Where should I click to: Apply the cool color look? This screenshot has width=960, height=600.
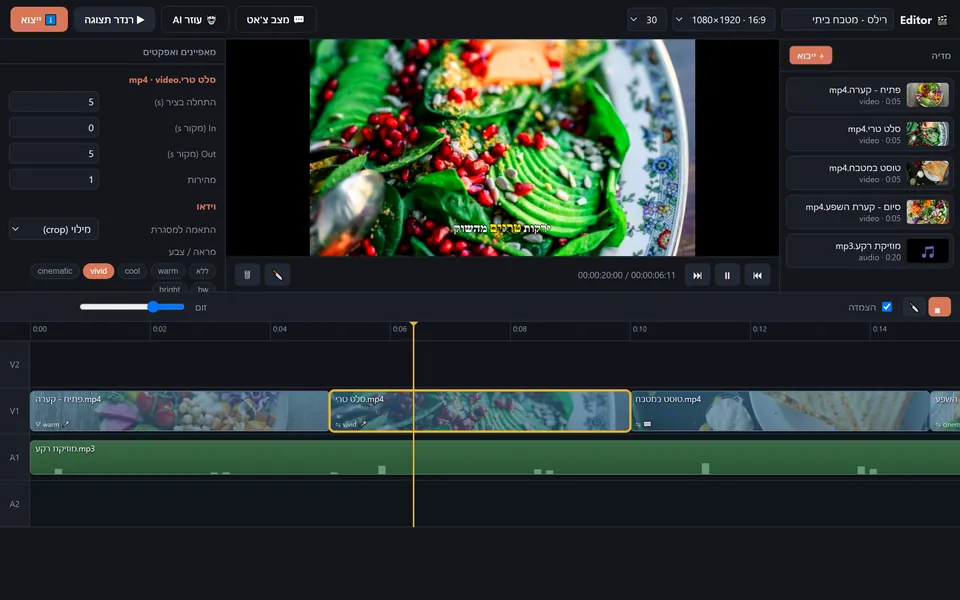click(132, 271)
